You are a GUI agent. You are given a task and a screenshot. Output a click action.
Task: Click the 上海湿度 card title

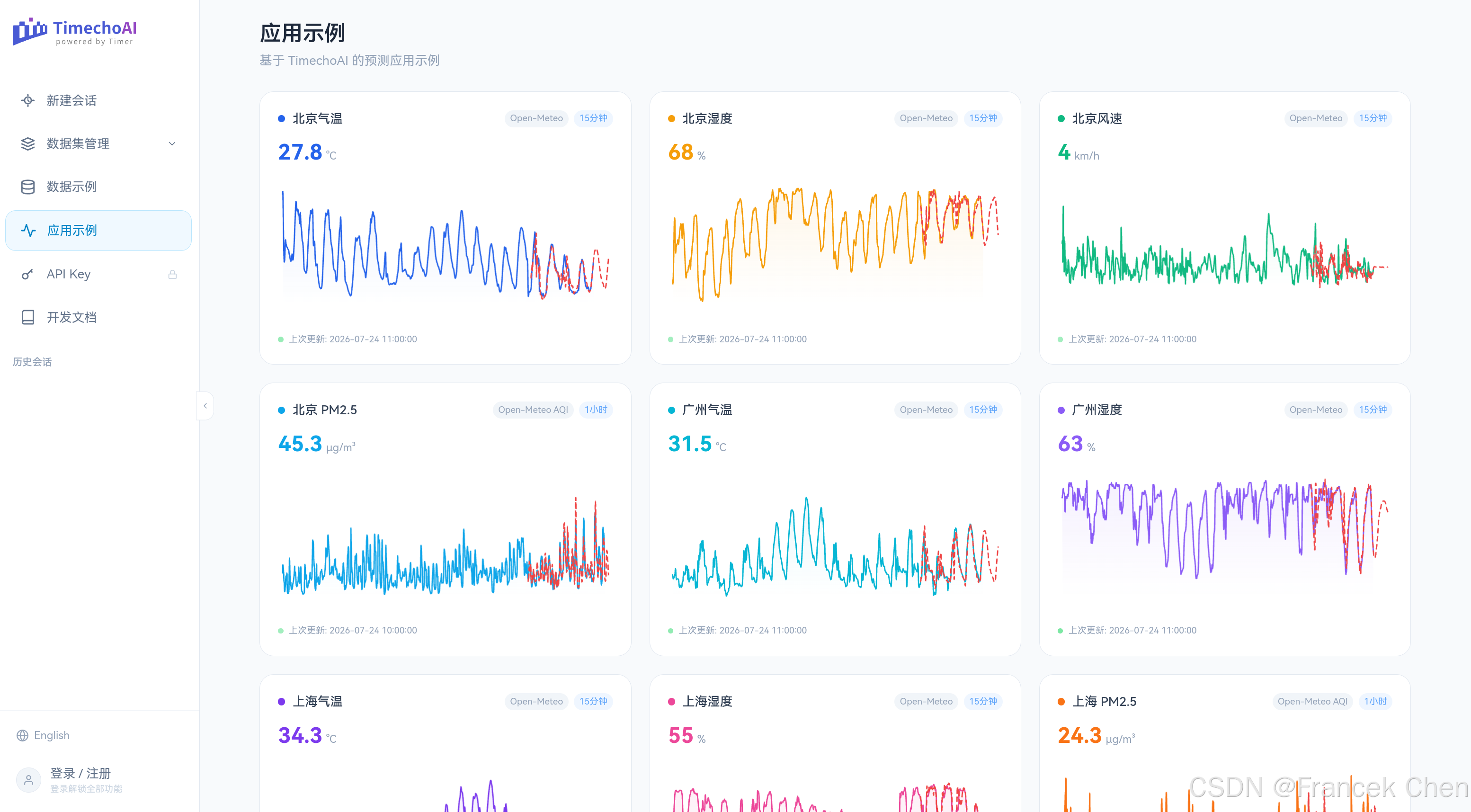coord(707,702)
